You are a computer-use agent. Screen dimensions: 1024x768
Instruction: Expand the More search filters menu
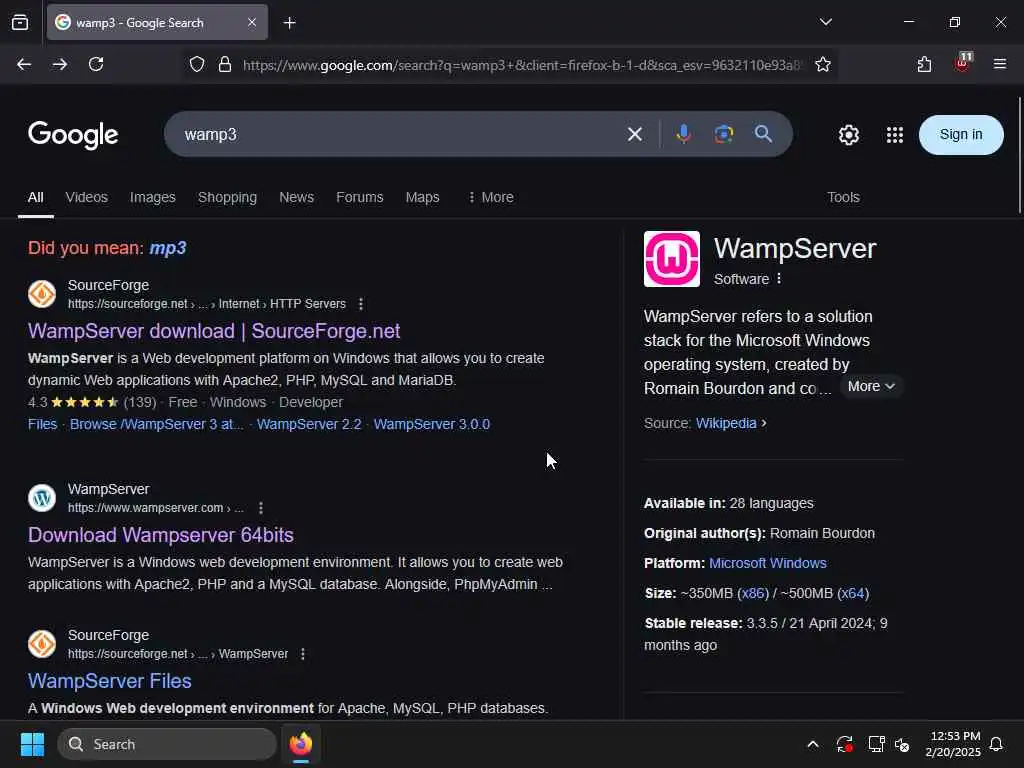491,197
